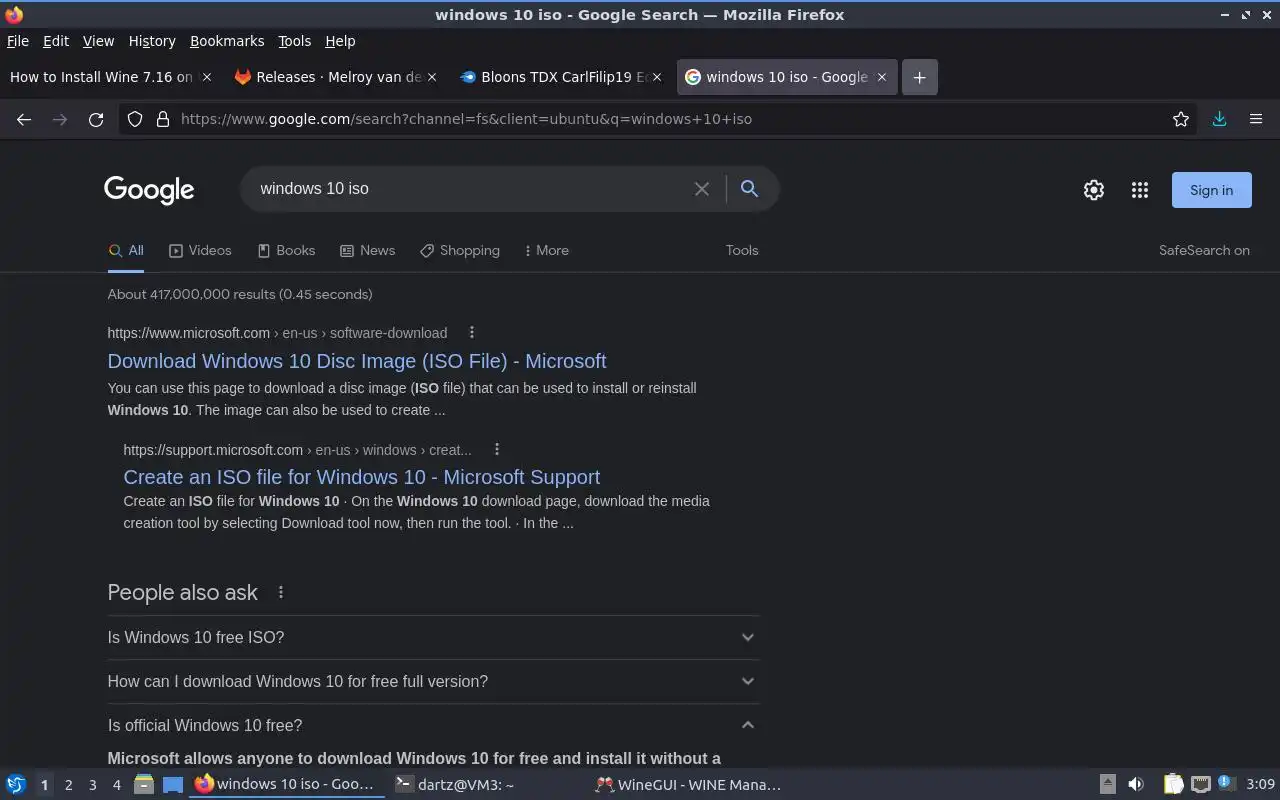
Task: Open the update notifier tray icon
Action: tap(1227, 784)
